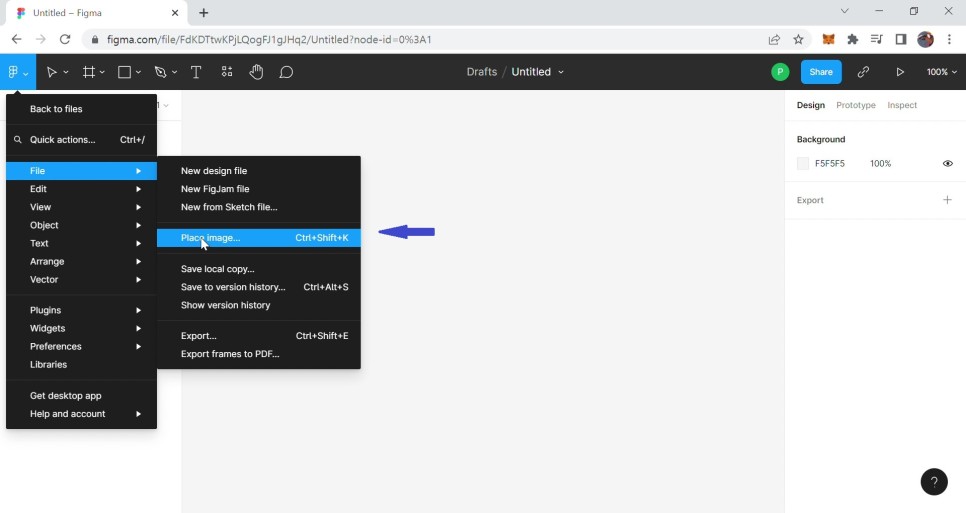The height and width of the screenshot is (513, 966).
Task: Choose Export menu item
Action: click(x=259, y=336)
